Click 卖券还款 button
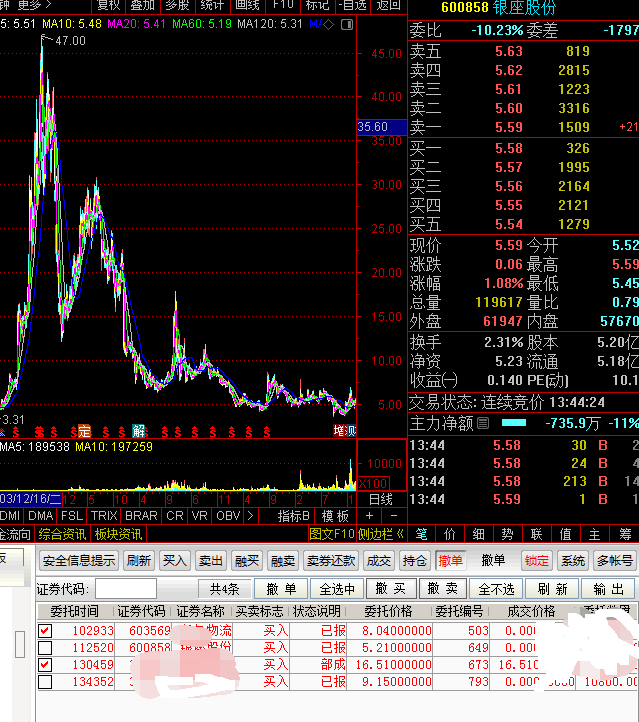 click(x=331, y=560)
